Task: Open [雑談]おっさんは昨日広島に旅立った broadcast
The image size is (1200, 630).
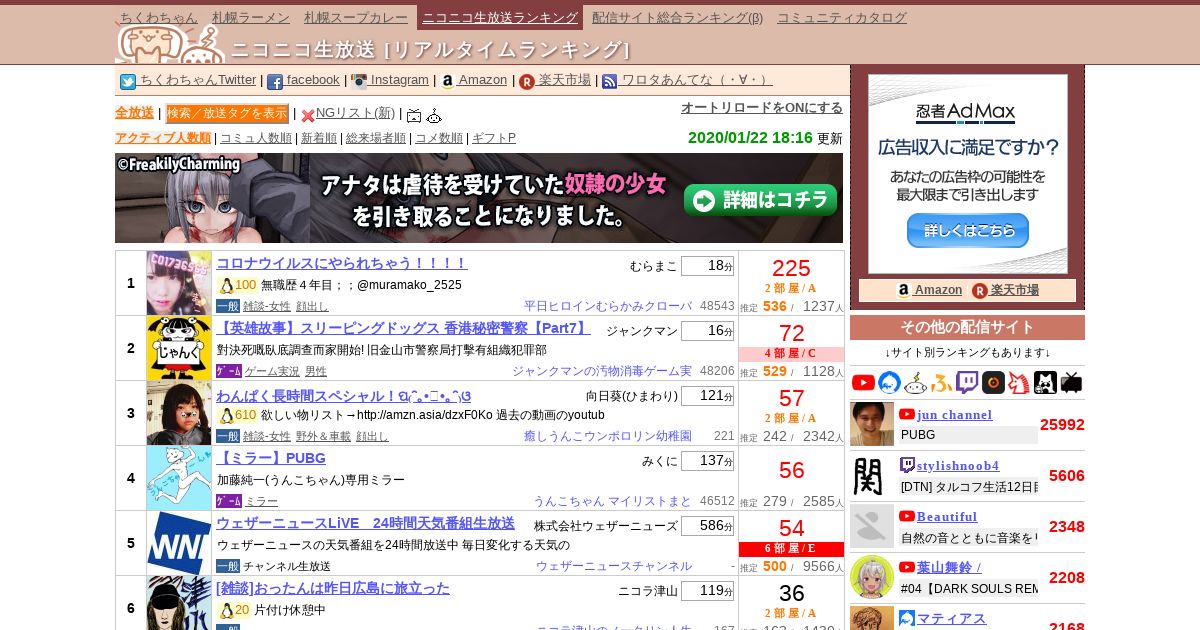Action: 333,588
